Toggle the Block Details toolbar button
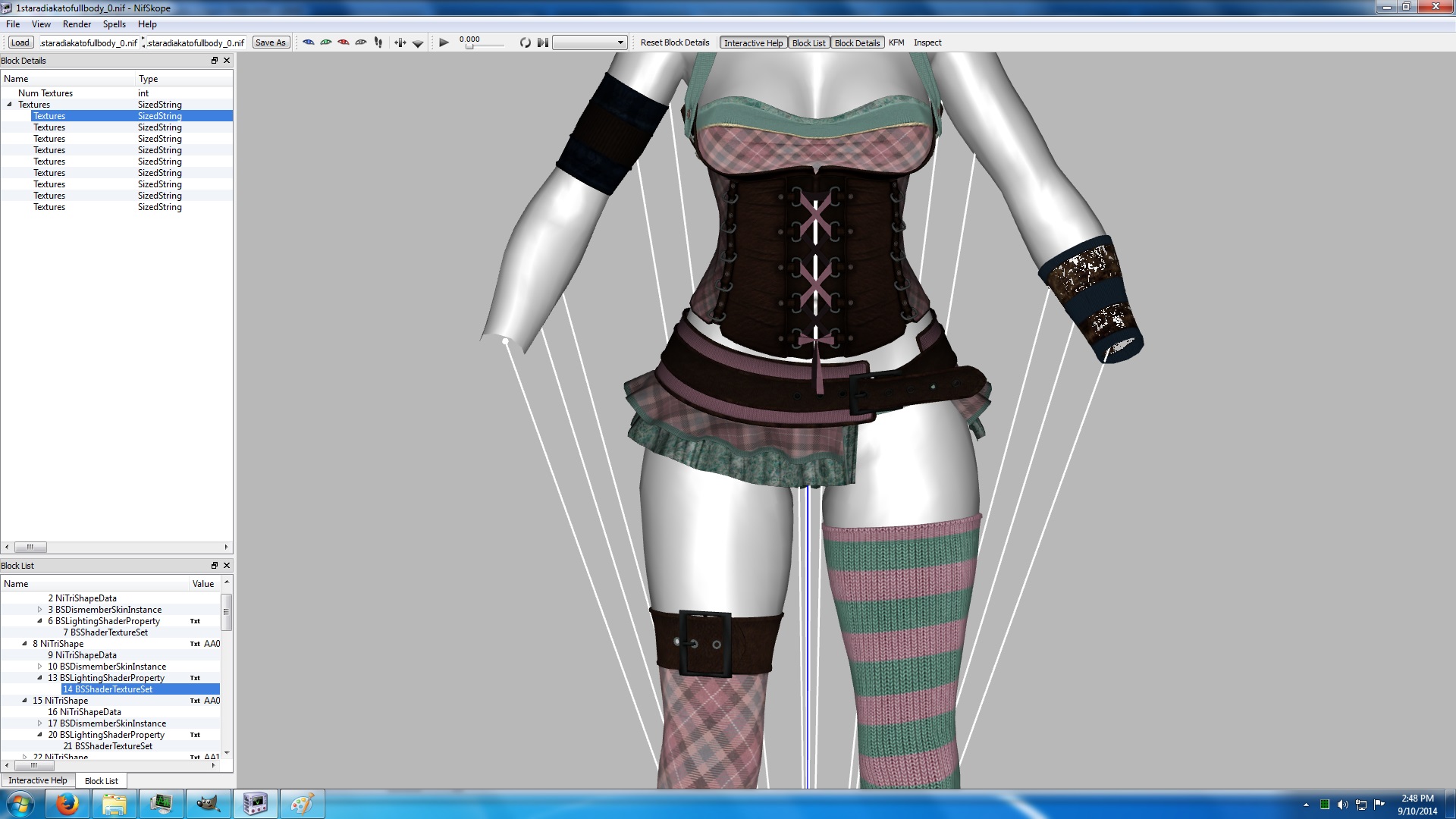This screenshot has height=819, width=1456. click(857, 43)
